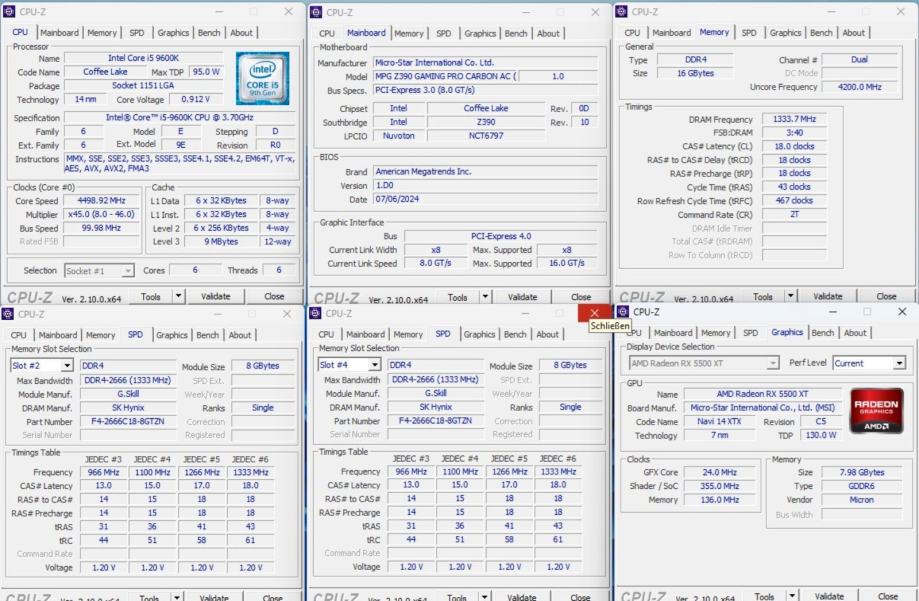The image size is (919, 601).
Task: Switch to the CPU tab in the Slot #2 SPD window
Action: (18, 335)
